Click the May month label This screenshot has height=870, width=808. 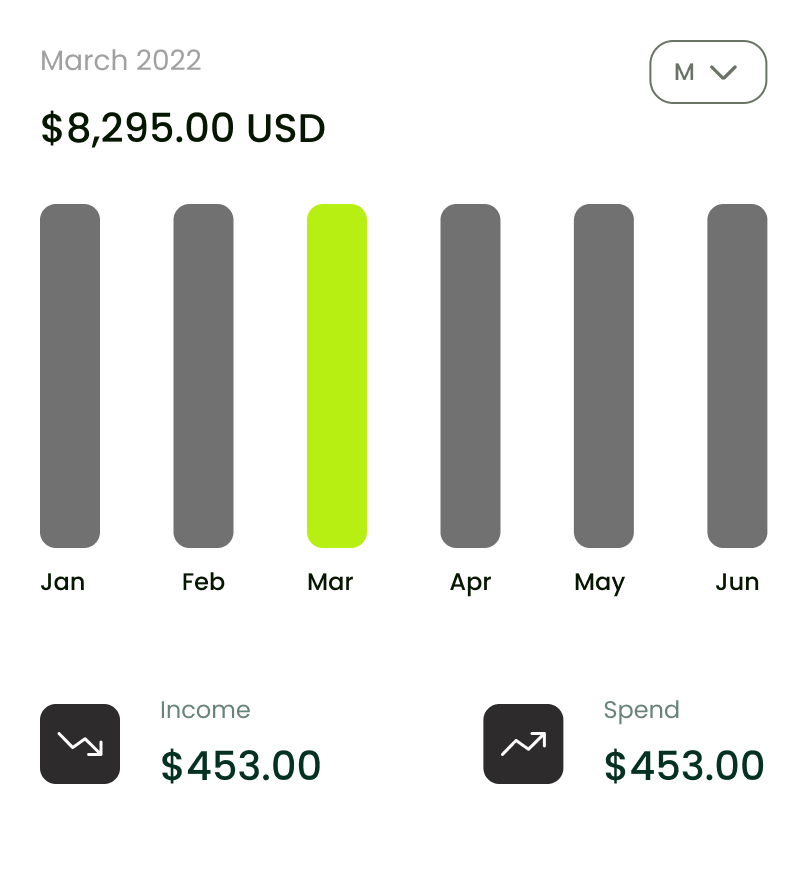pos(600,583)
